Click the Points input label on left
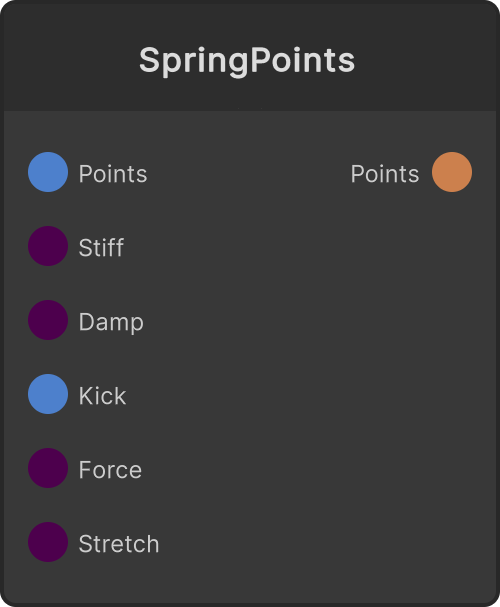 point(113,174)
